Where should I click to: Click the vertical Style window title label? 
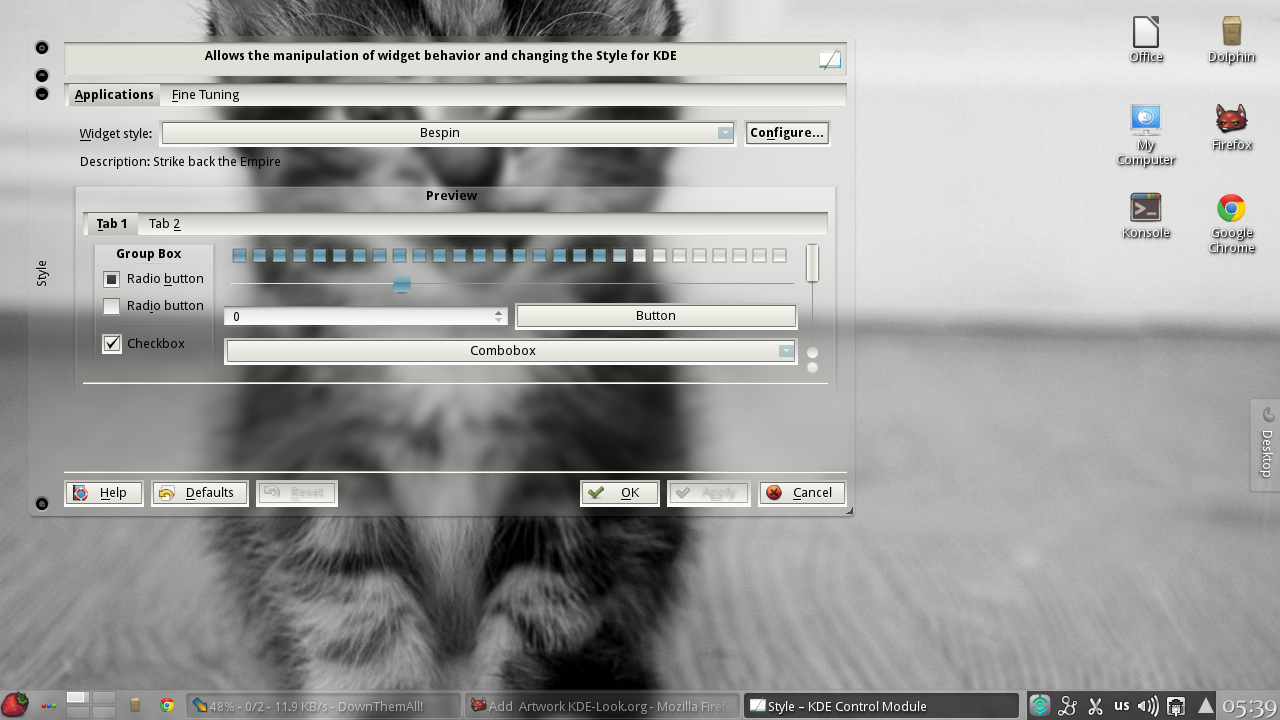[x=42, y=274]
